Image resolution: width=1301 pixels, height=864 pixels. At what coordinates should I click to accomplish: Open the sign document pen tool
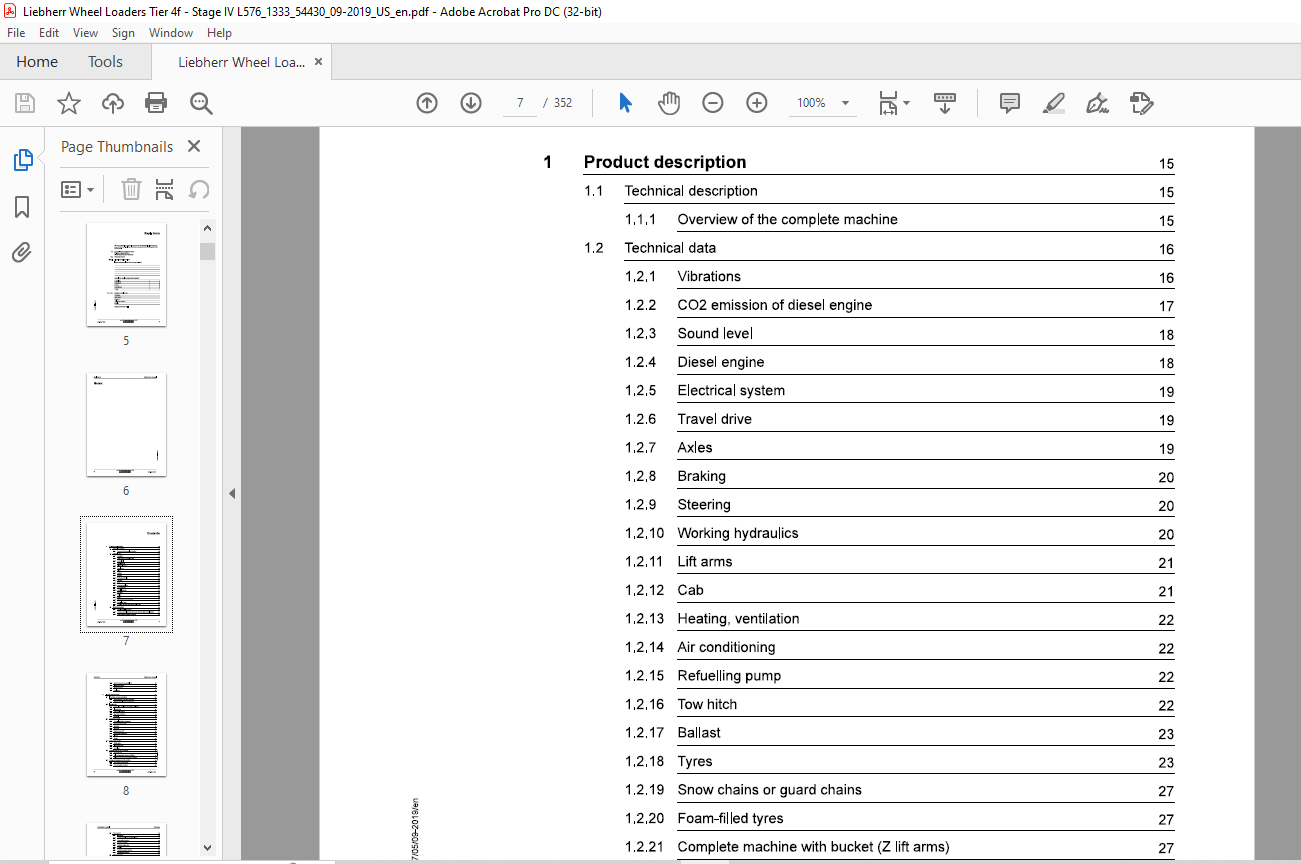(1097, 103)
